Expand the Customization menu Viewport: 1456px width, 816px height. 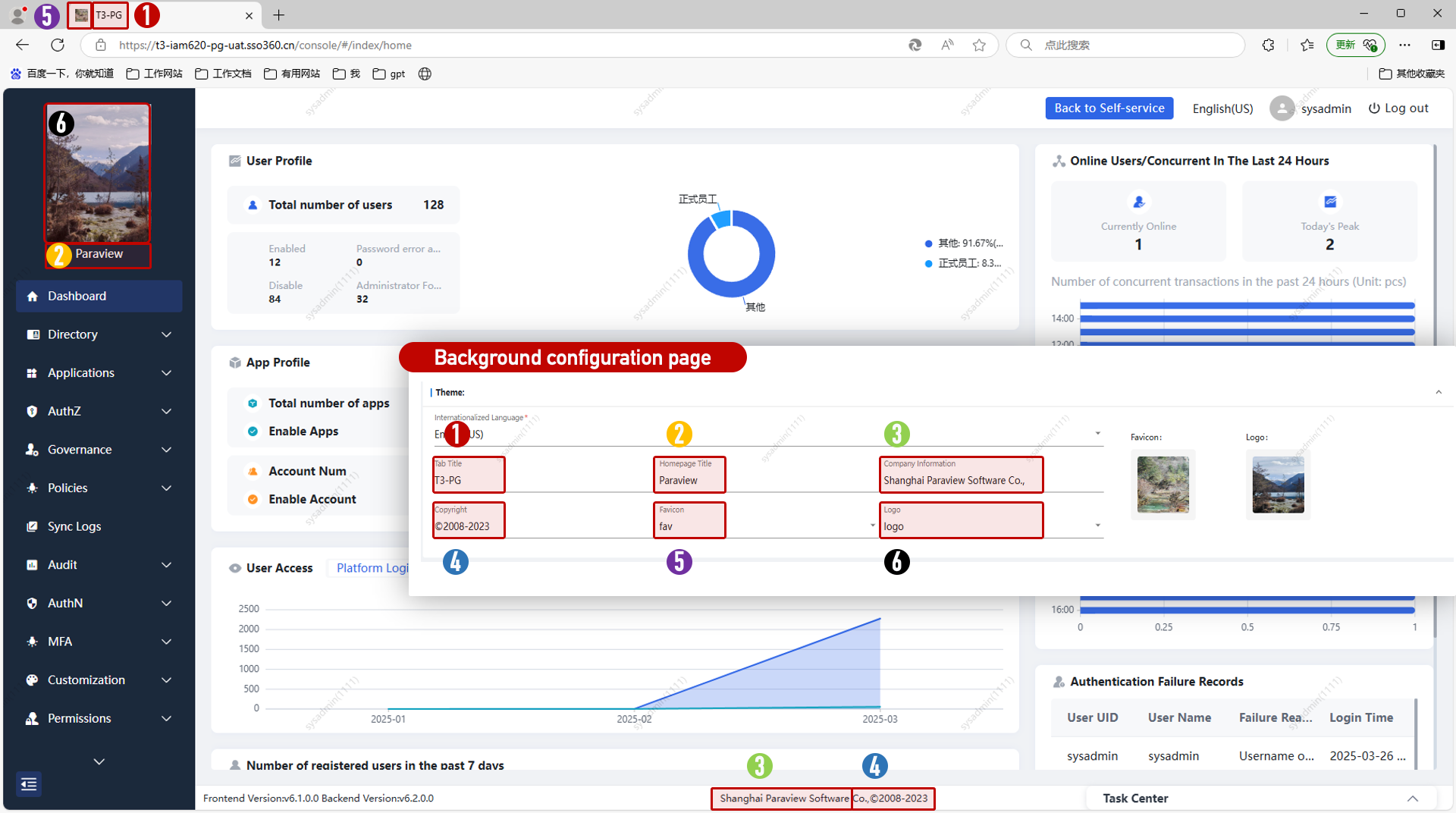pos(99,680)
